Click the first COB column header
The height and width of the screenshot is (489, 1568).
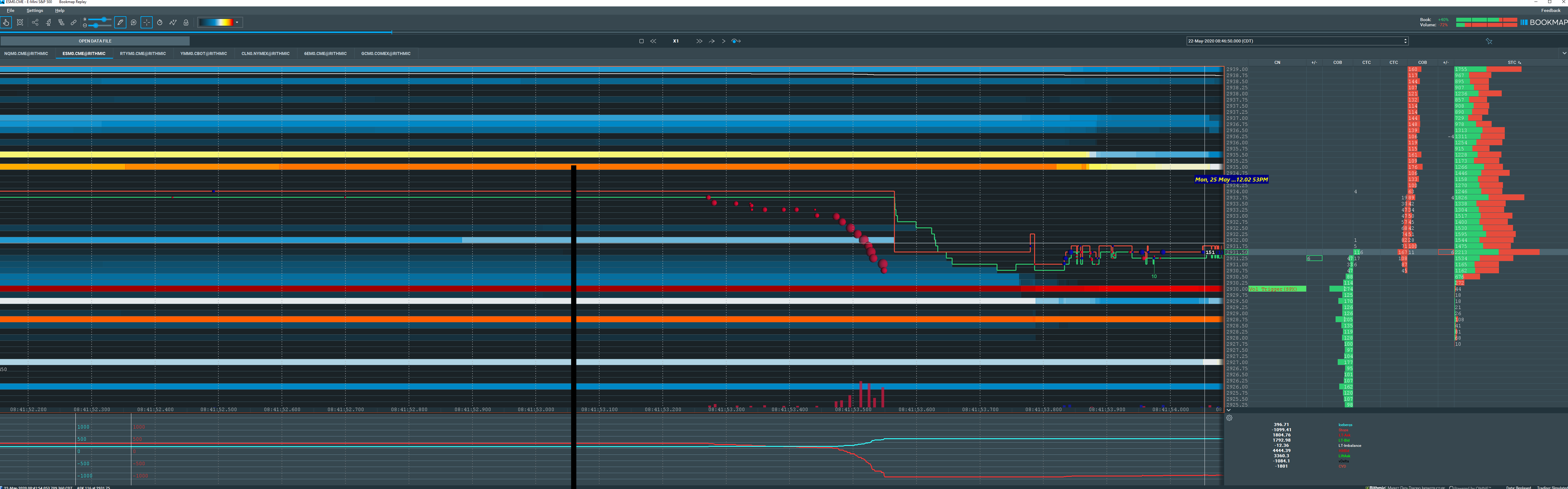point(1337,62)
